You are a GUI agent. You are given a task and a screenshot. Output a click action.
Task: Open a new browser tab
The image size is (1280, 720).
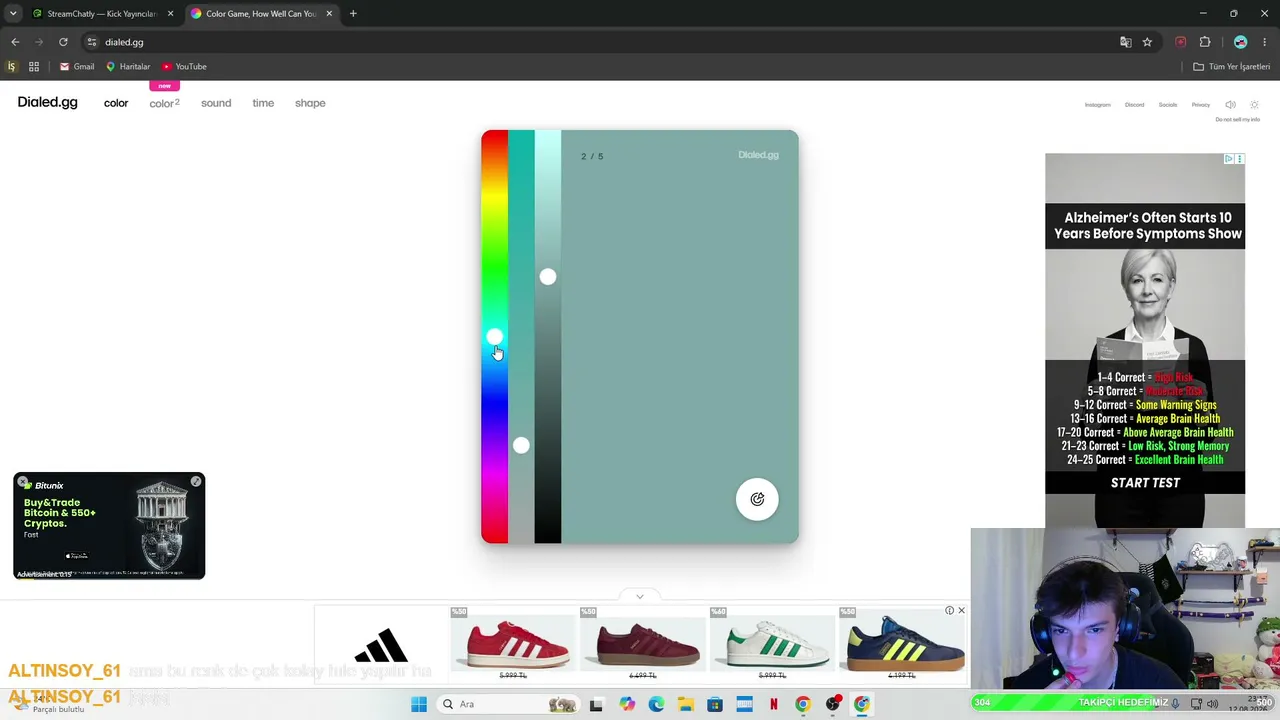coord(353,14)
